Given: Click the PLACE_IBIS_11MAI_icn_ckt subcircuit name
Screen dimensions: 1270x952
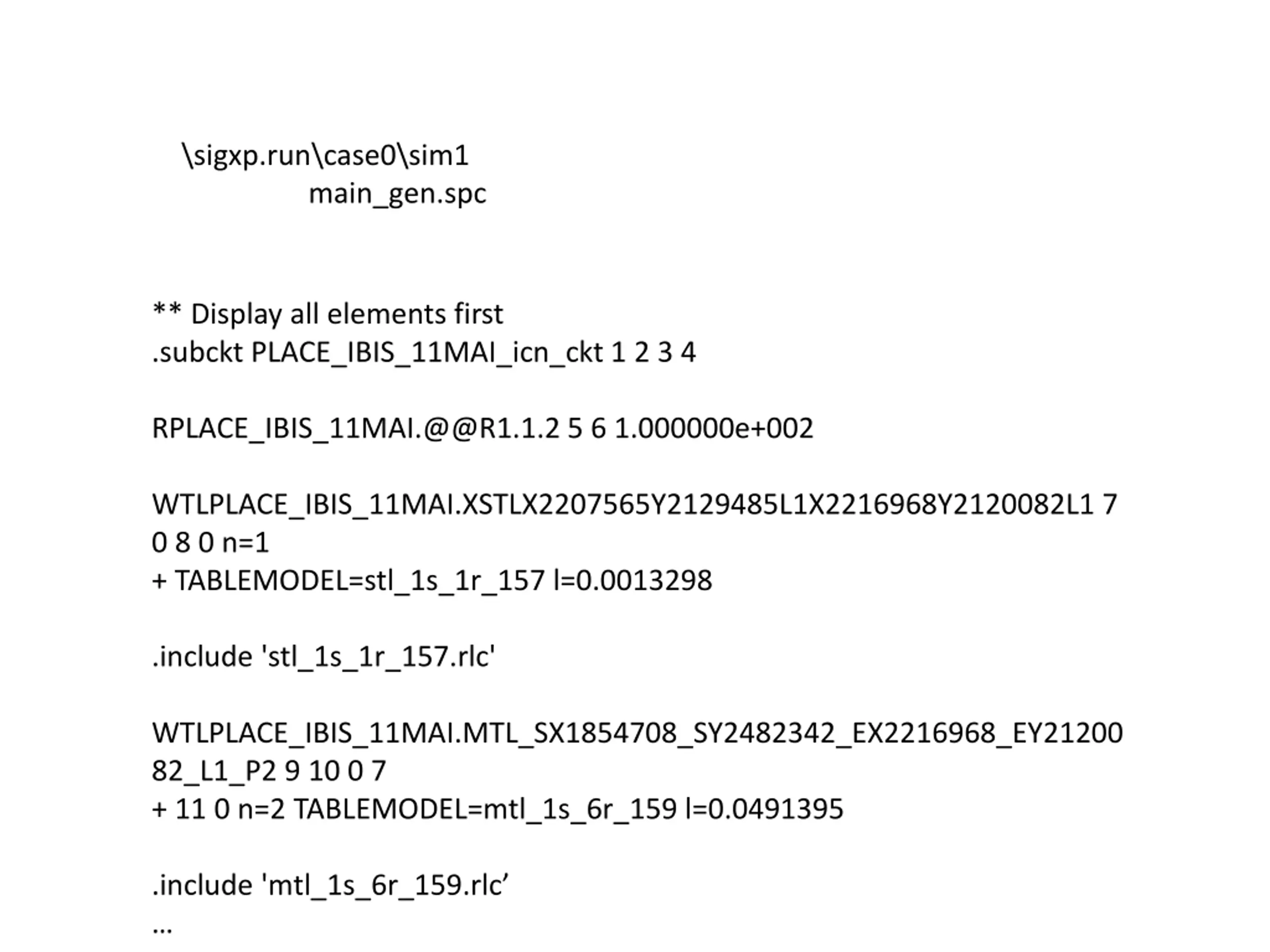Looking at the screenshot, I should coord(427,353).
